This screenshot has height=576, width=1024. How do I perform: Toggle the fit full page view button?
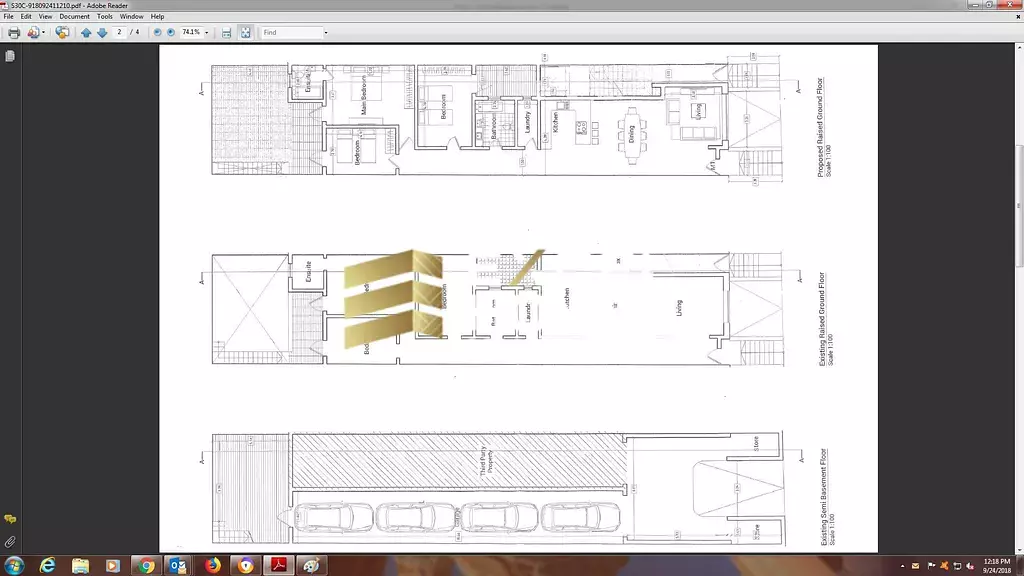point(245,33)
